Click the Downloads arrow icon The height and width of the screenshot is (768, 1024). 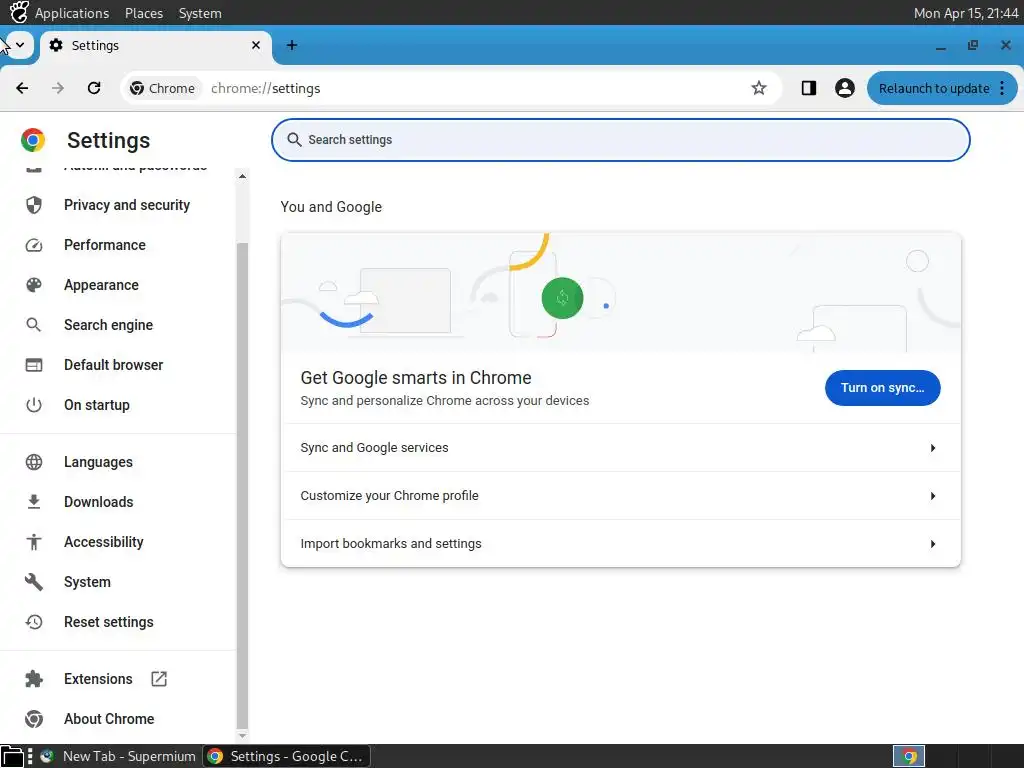pyautogui.click(x=34, y=502)
